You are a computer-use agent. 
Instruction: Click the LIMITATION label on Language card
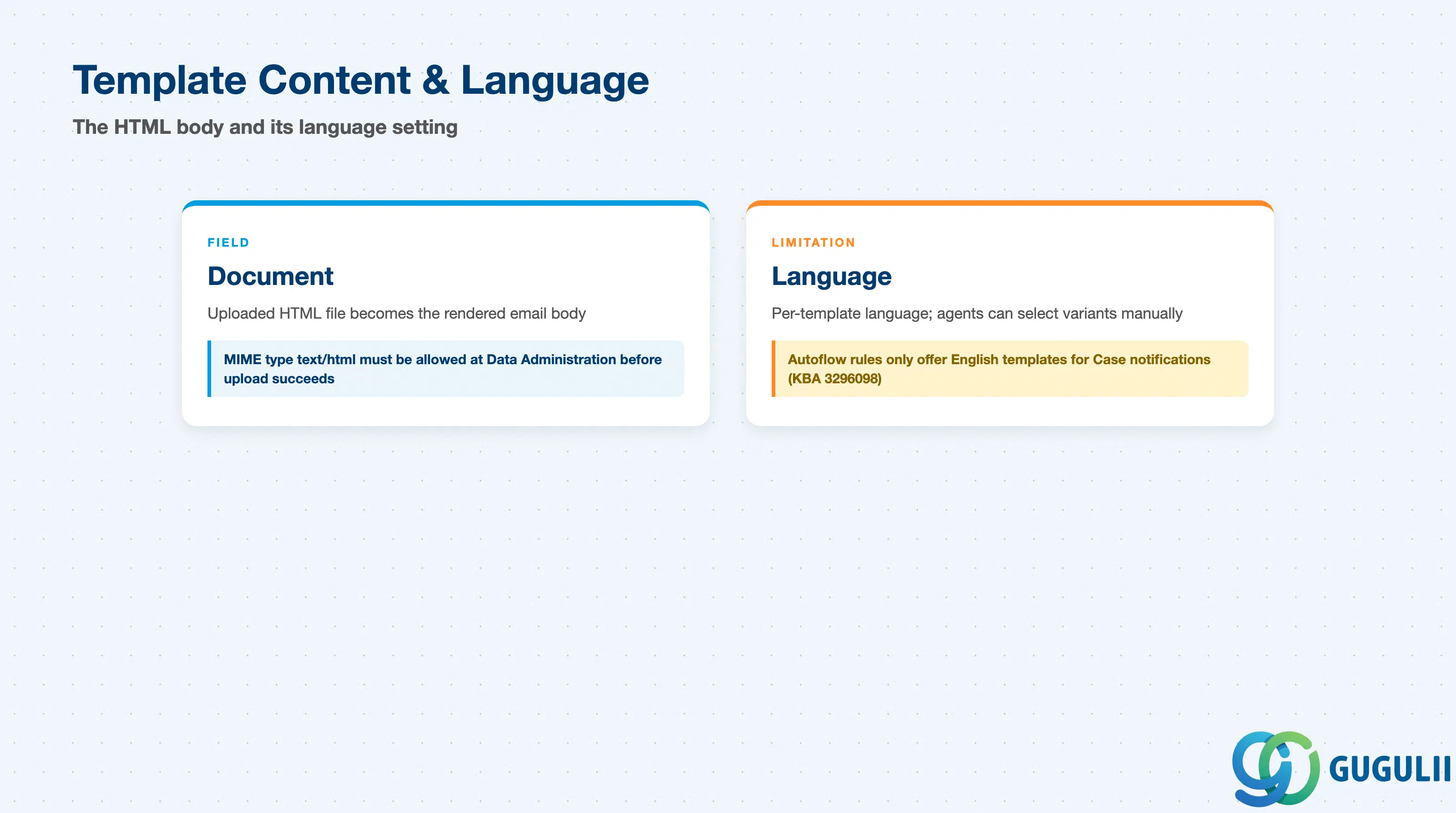814,243
